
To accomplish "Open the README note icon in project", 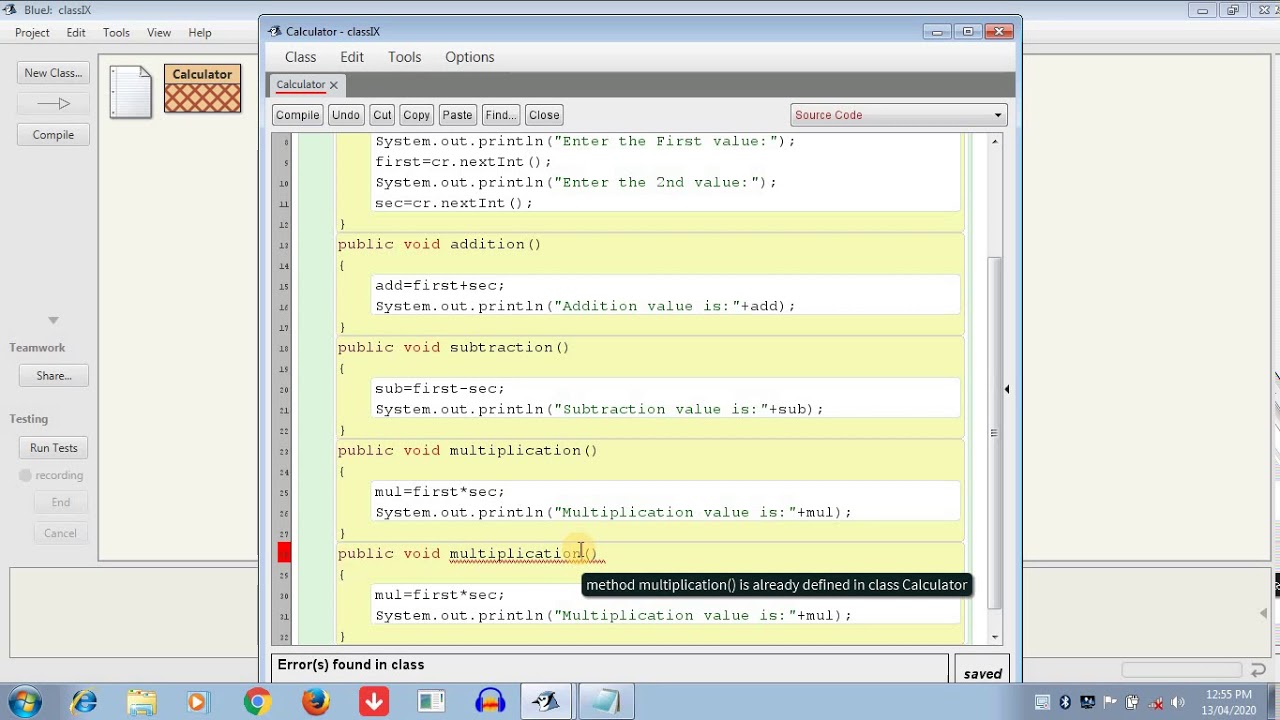I will click(x=131, y=92).
